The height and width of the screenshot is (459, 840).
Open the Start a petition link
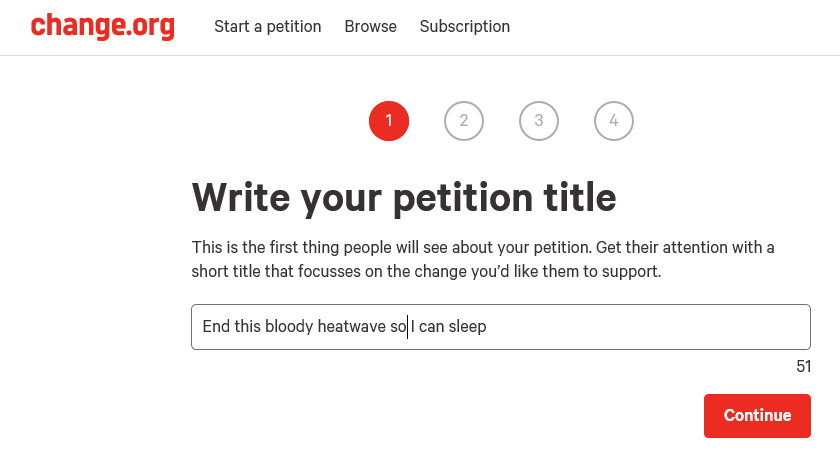click(268, 26)
